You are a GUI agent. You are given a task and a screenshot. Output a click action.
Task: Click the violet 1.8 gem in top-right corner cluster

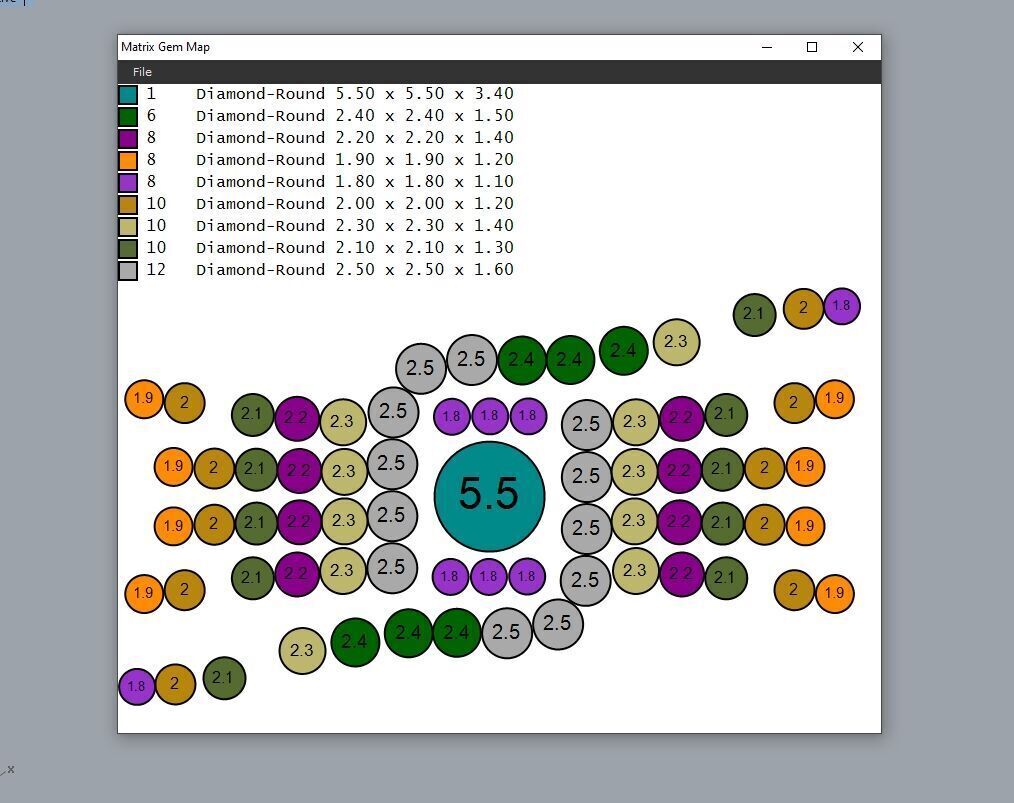(842, 306)
